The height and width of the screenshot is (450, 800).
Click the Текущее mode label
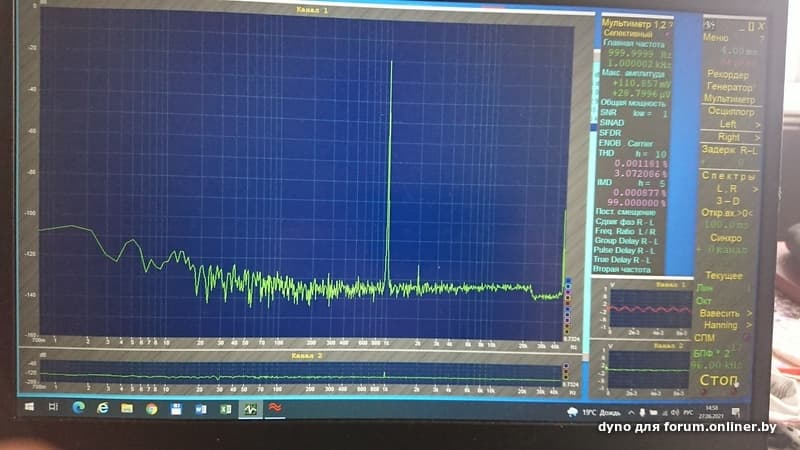(723, 276)
